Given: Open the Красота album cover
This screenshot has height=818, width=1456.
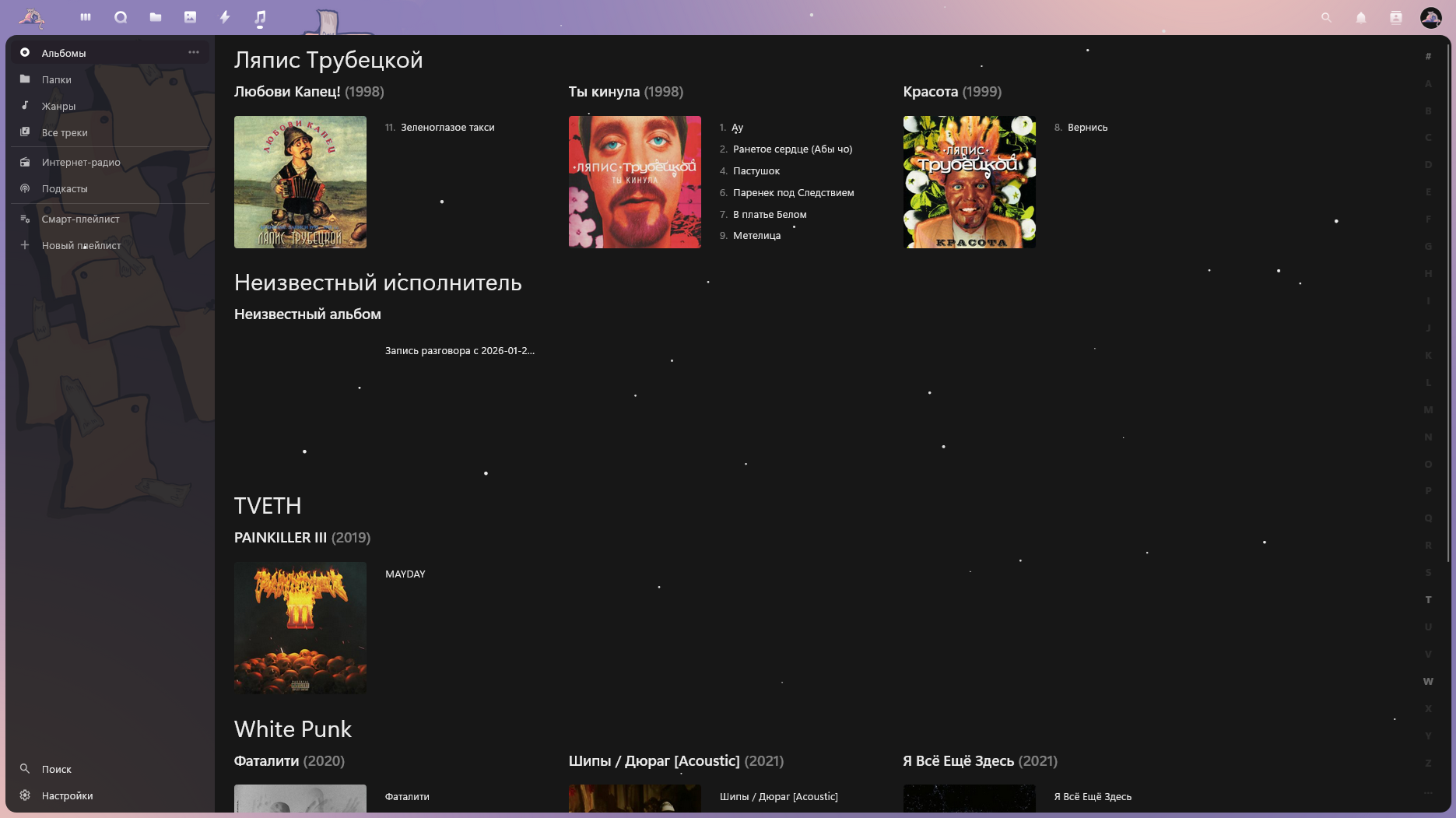Looking at the screenshot, I should tap(969, 182).
